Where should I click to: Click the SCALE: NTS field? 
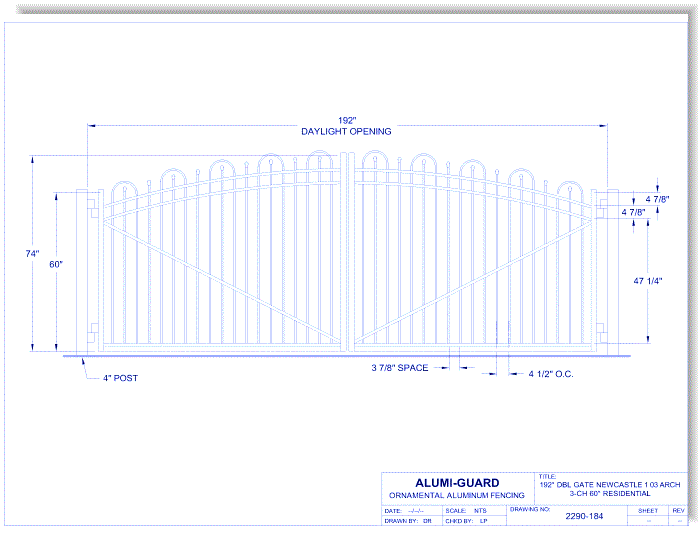[466, 511]
